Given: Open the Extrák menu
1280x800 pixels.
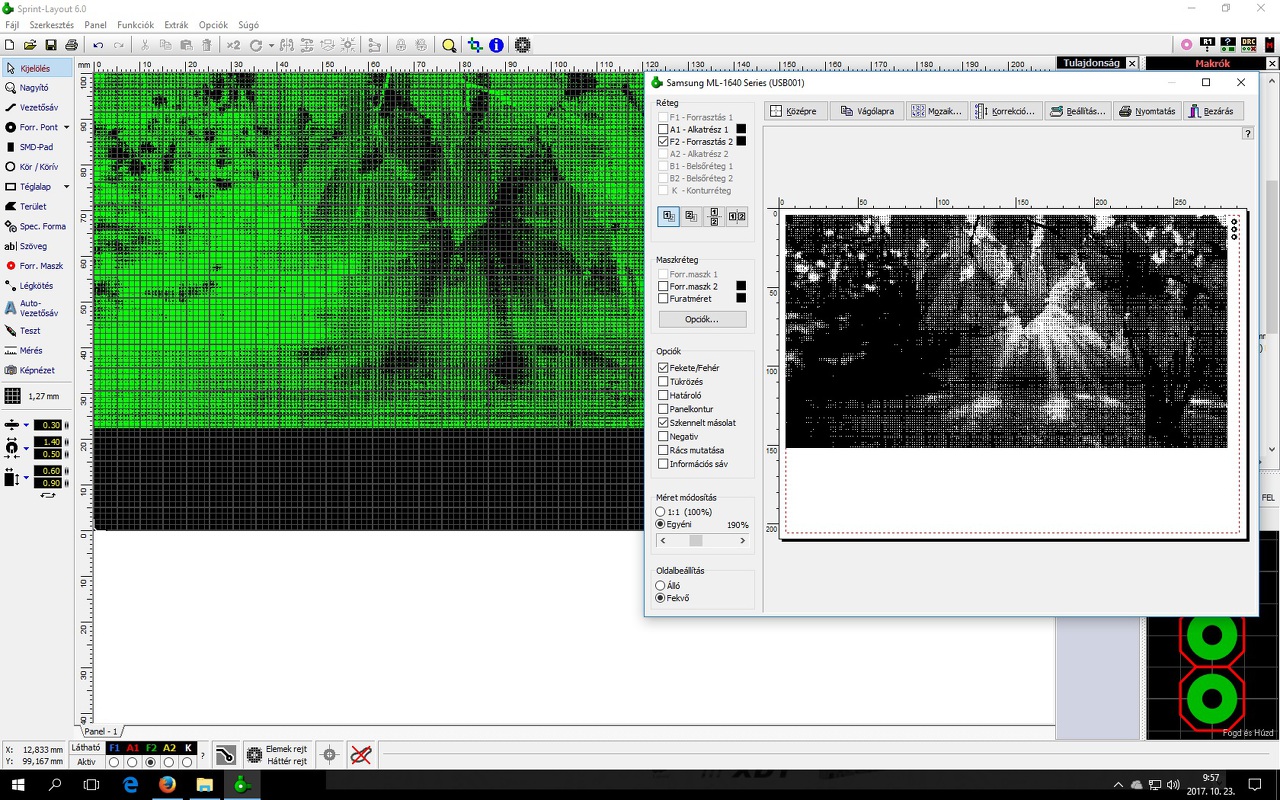Looking at the screenshot, I should coord(175,25).
